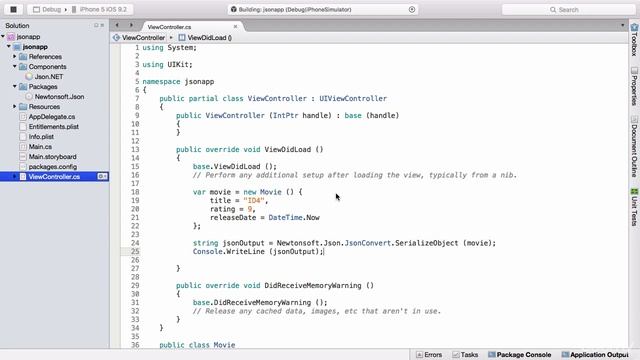The height and width of the screenshot is (360, 640).
Task: Open Info.plist file
Action: pos(41,137)
